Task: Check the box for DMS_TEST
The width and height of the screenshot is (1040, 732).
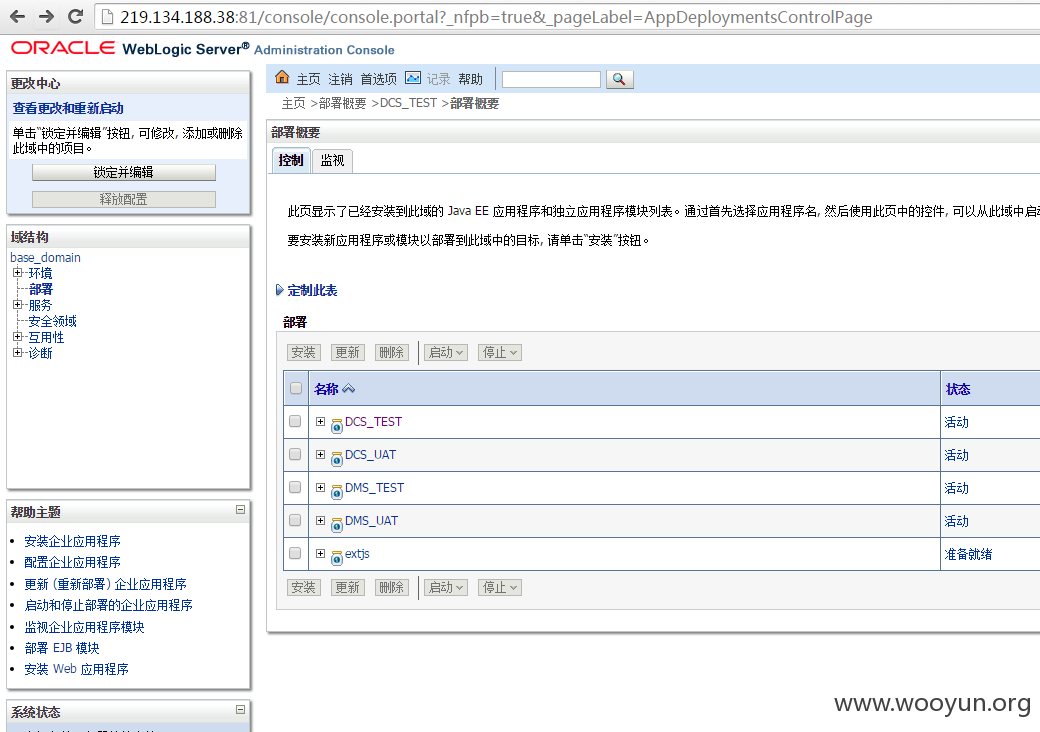Action: point(295,487)
